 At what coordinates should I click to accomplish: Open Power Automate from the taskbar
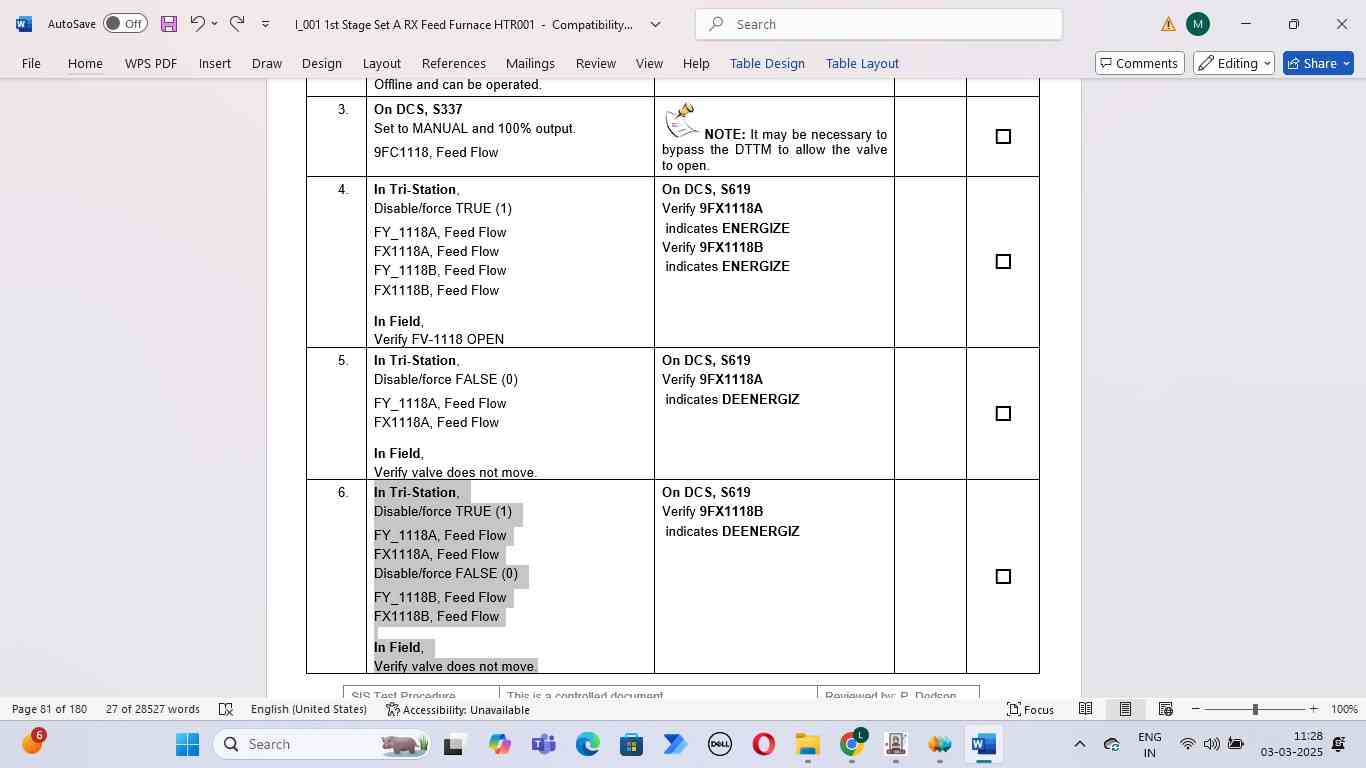pyautogui.click(x=675, y=744)
